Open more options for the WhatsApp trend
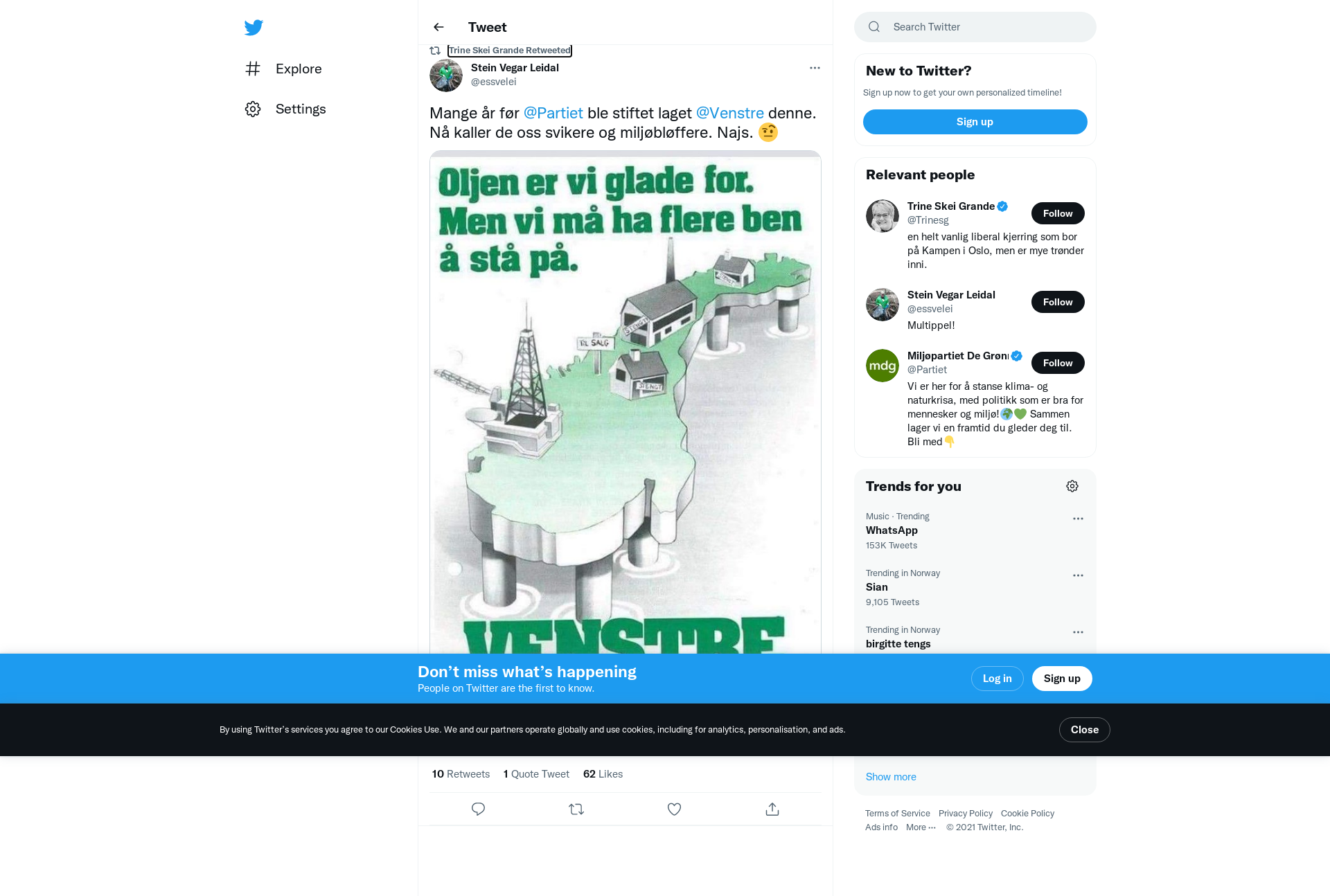Image resolution: width=1330 pixels, height=896 pixels. [1078, 519]
